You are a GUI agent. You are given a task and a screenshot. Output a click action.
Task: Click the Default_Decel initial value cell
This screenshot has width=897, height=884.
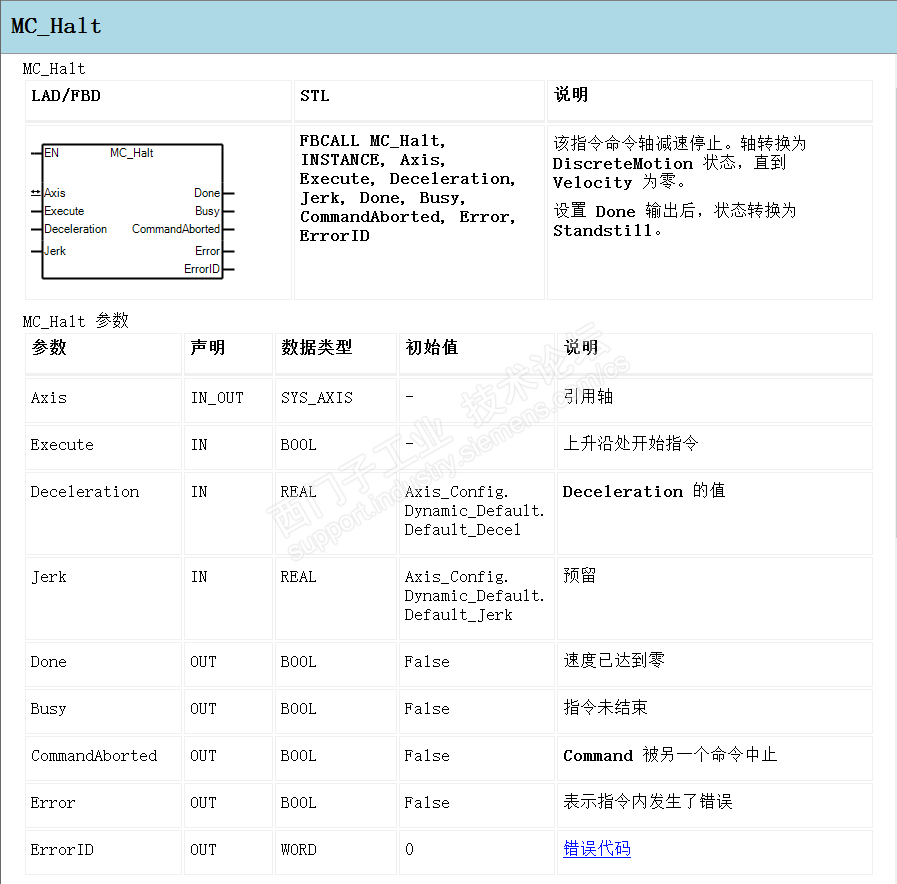tap(477, 513)
